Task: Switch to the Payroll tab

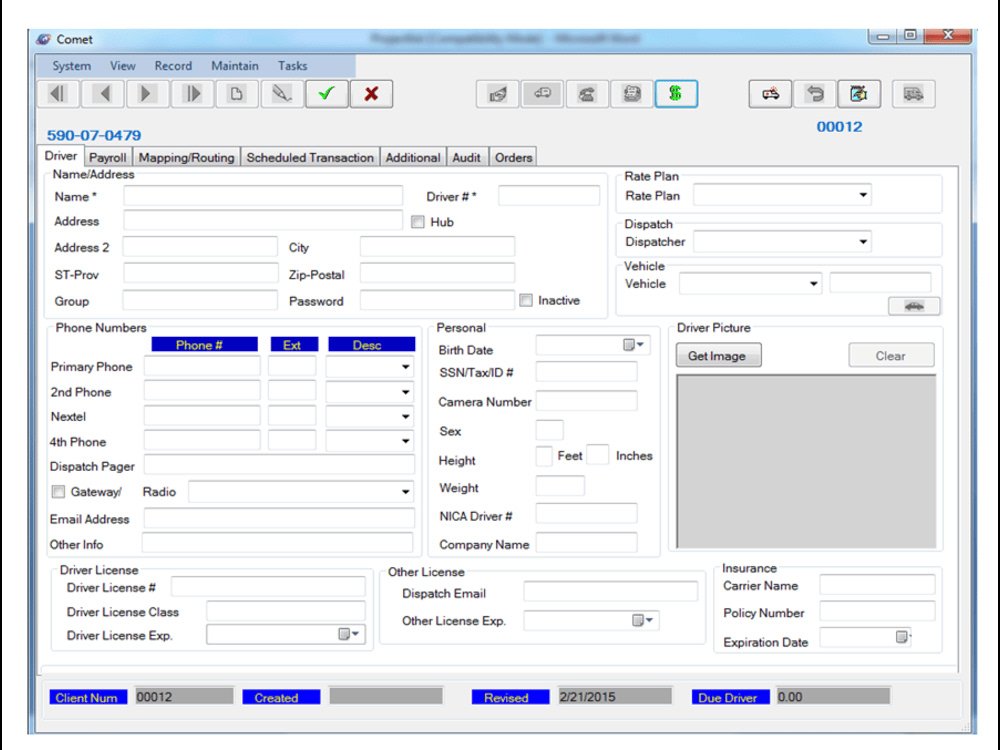Action: pyautogui.click(x=107, y=158)
